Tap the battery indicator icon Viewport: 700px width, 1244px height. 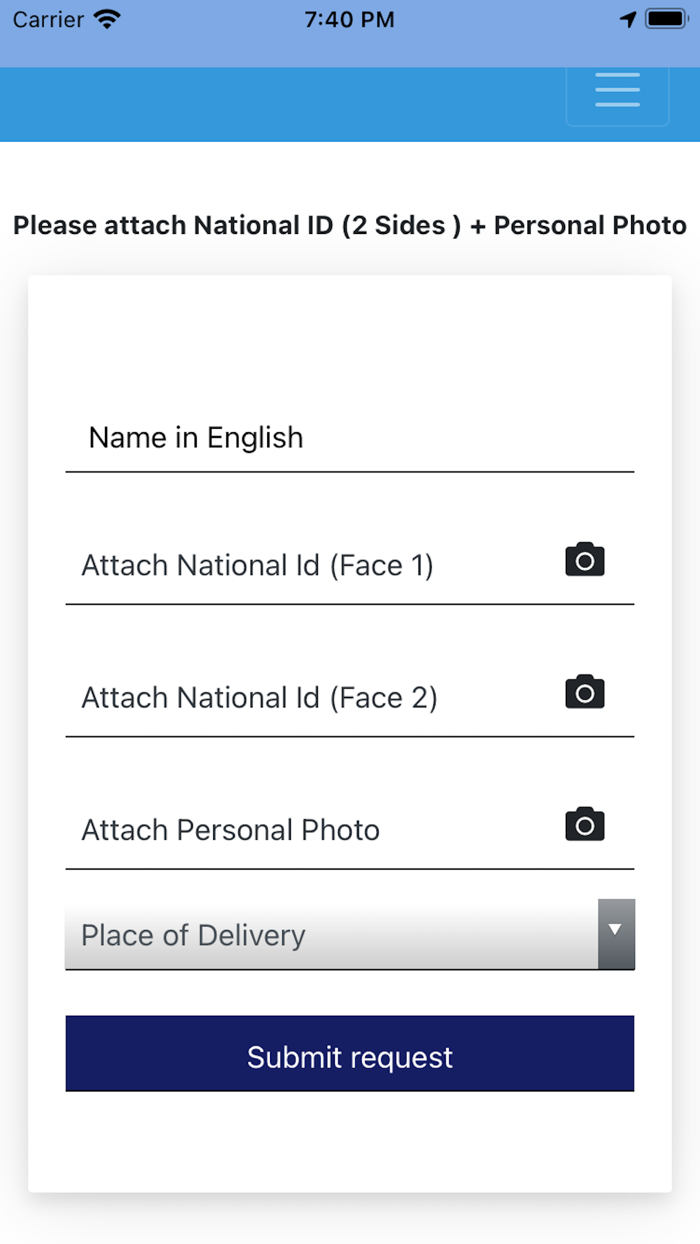pyautogui.click(x=664, y=19)
